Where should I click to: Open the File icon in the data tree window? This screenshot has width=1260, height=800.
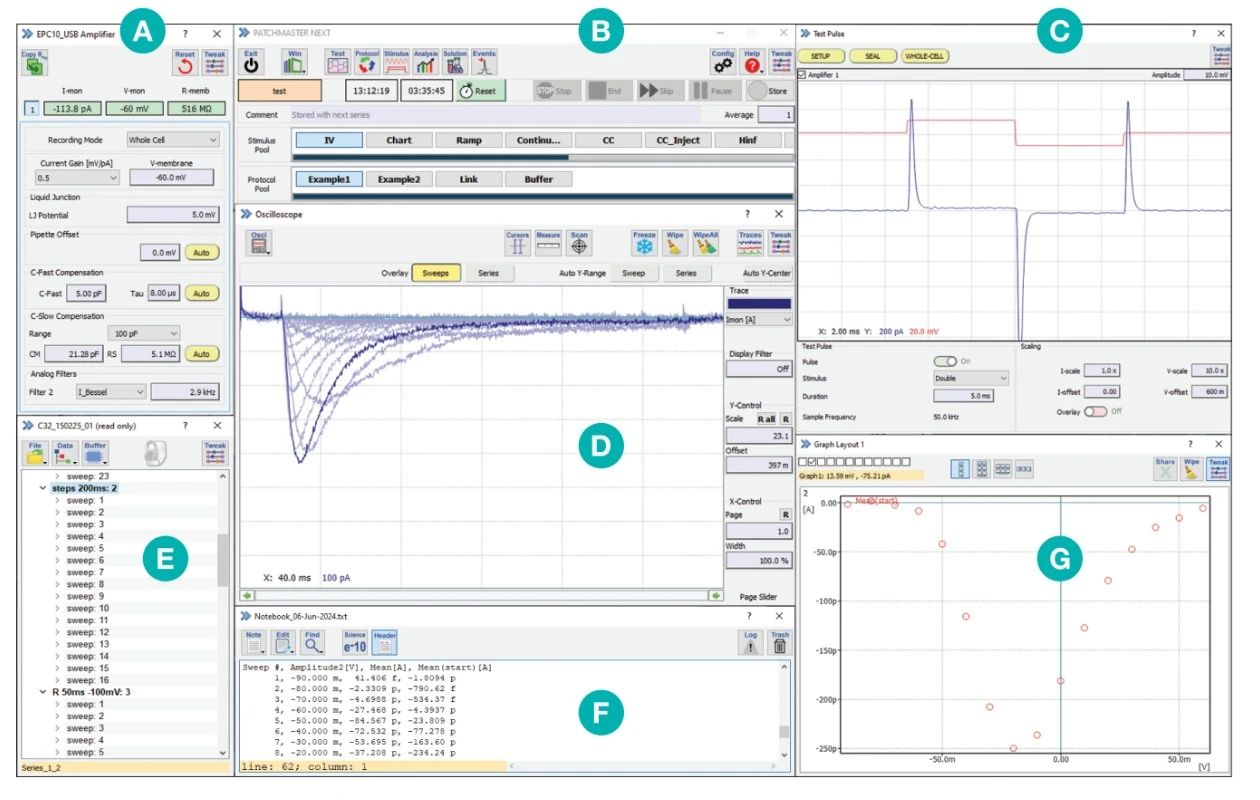tap(34, 455)
